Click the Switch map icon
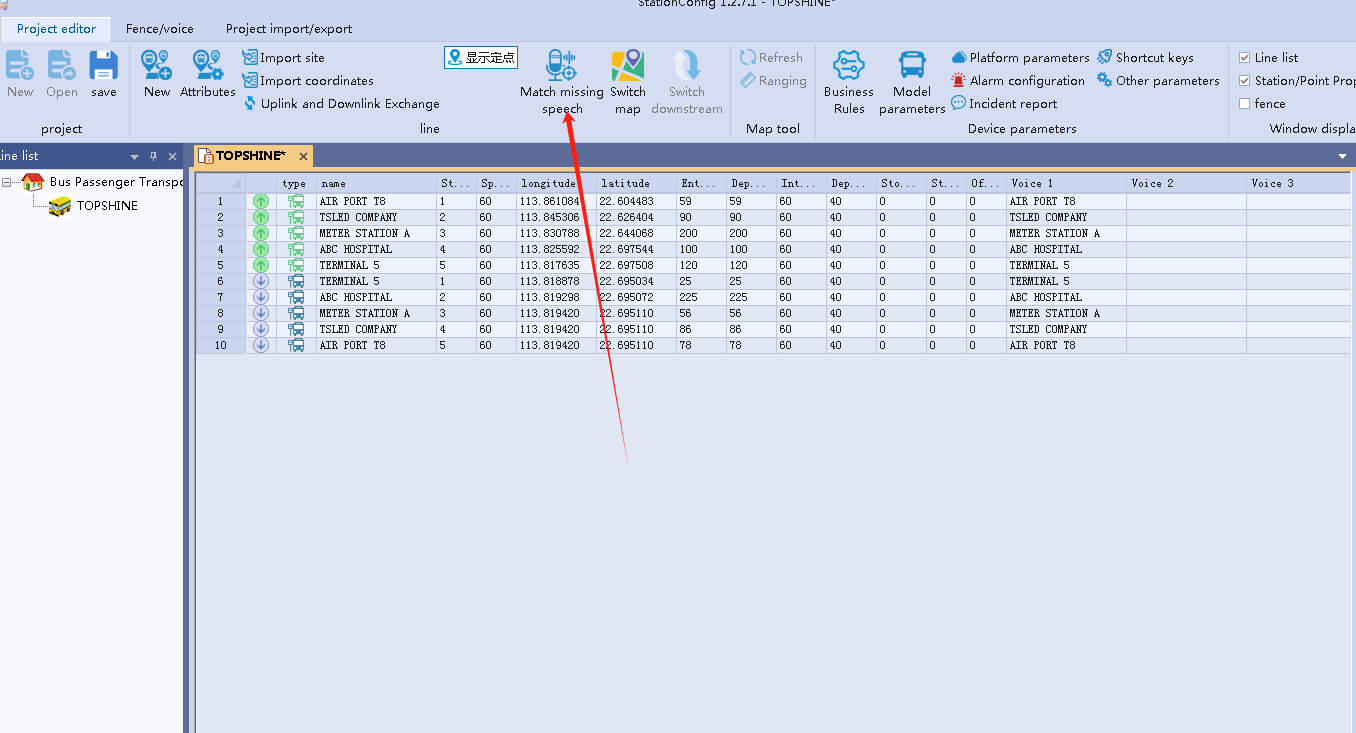Image resolution: width=1356 pixels, height=733 pixels. click(x=627, y=67)
